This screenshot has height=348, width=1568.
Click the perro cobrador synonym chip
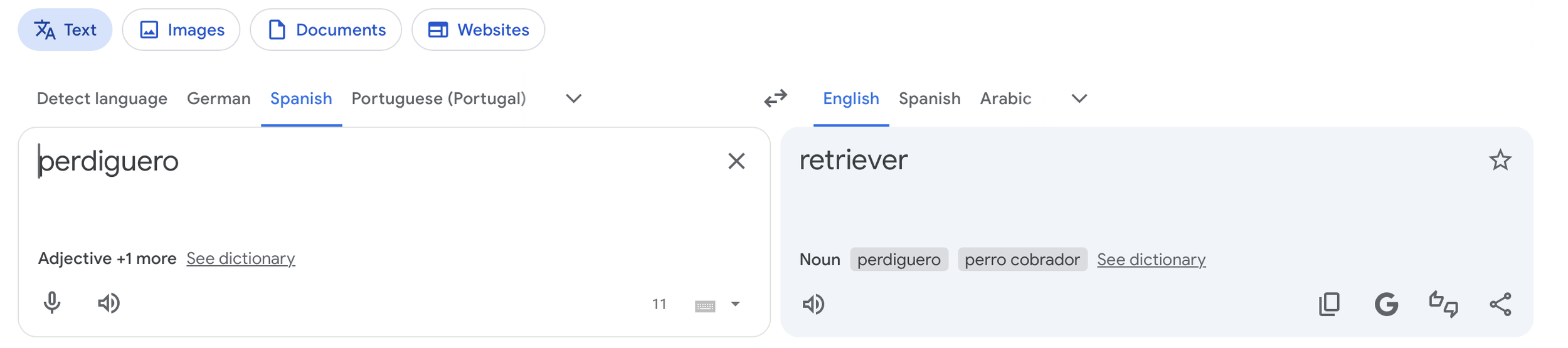[1022, 260]
